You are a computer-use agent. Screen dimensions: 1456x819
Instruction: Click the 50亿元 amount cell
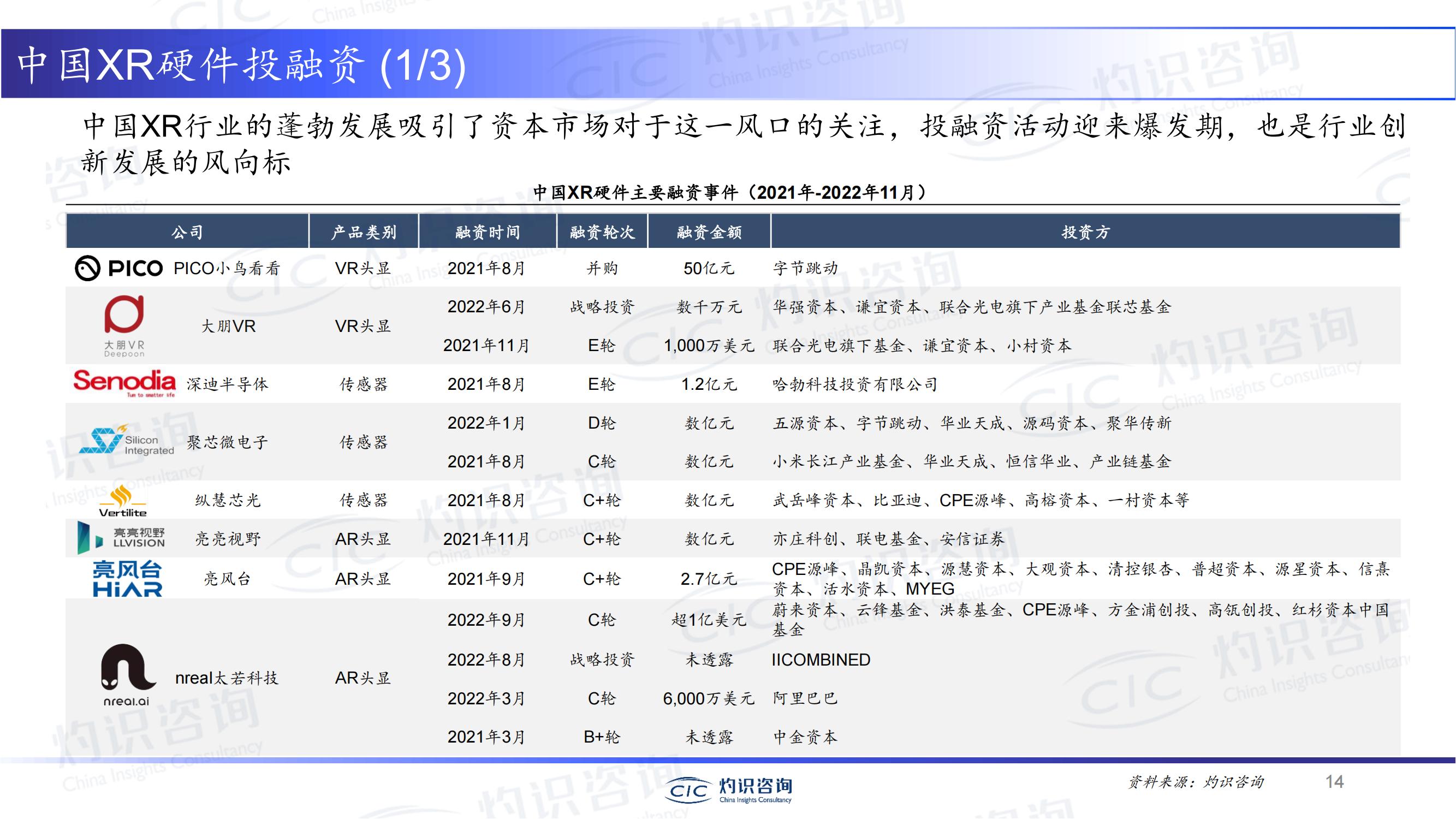(x=709, y=269)
